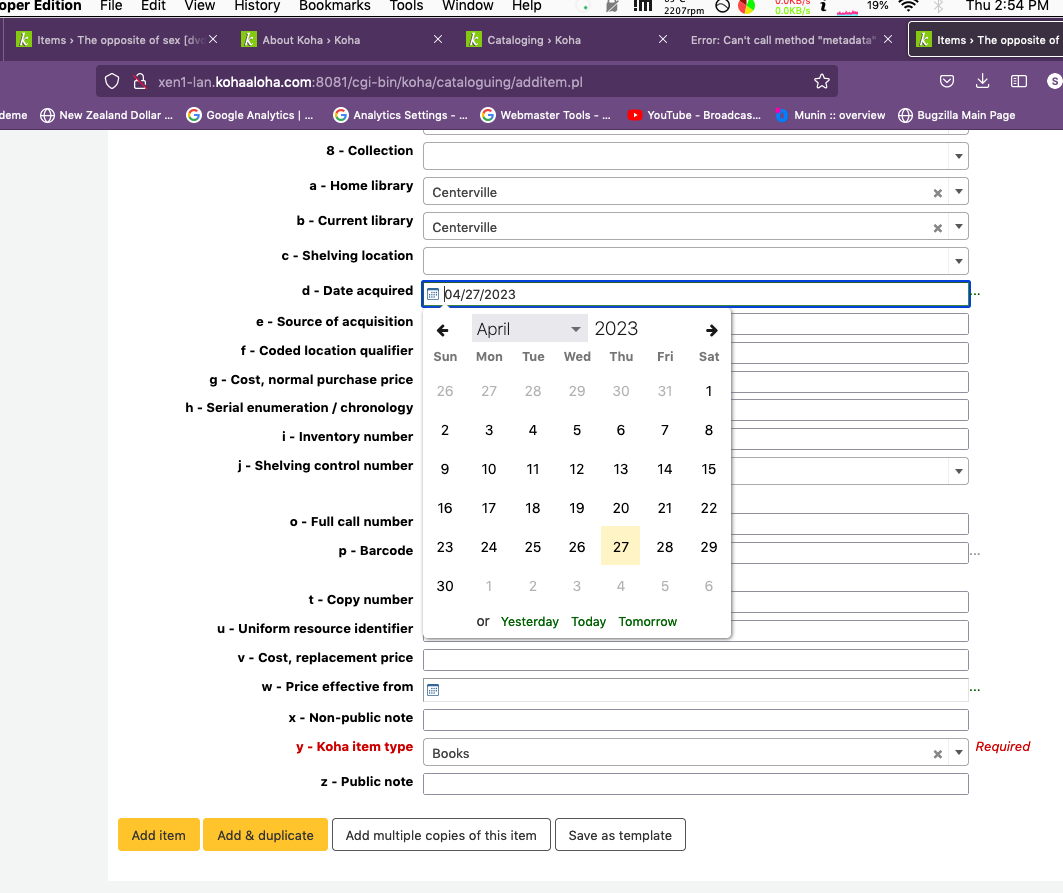1063x893 pixels.
Task: Open Firefox downloads panel
Action: (982, 81)
